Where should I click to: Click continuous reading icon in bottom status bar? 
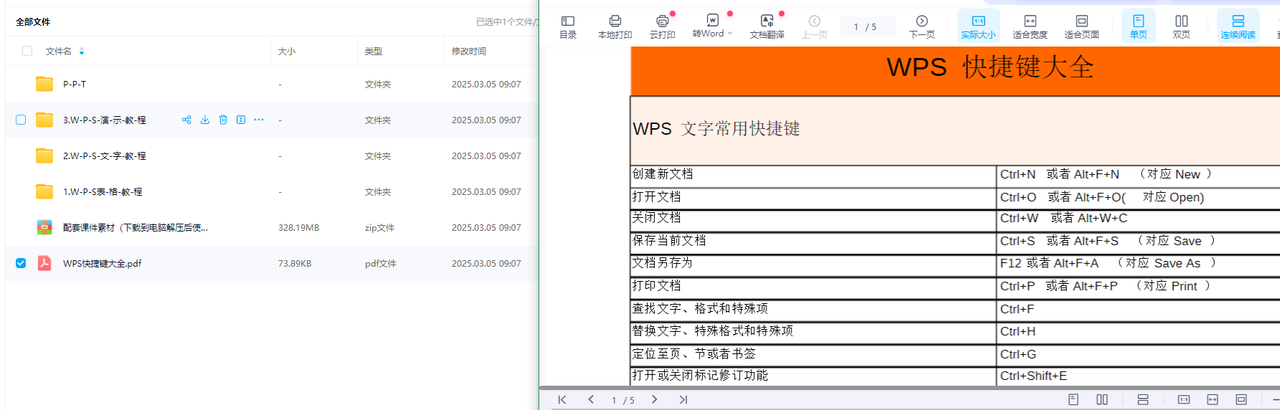coord(1144,400)
